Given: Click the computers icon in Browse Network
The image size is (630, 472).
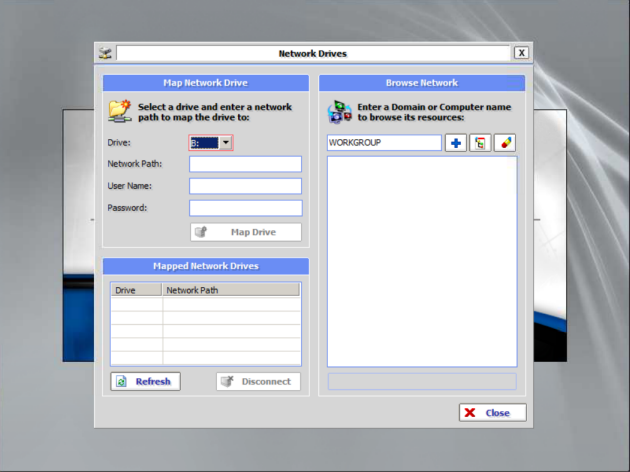Looking at the screenshot, I should tap(340, 112).
